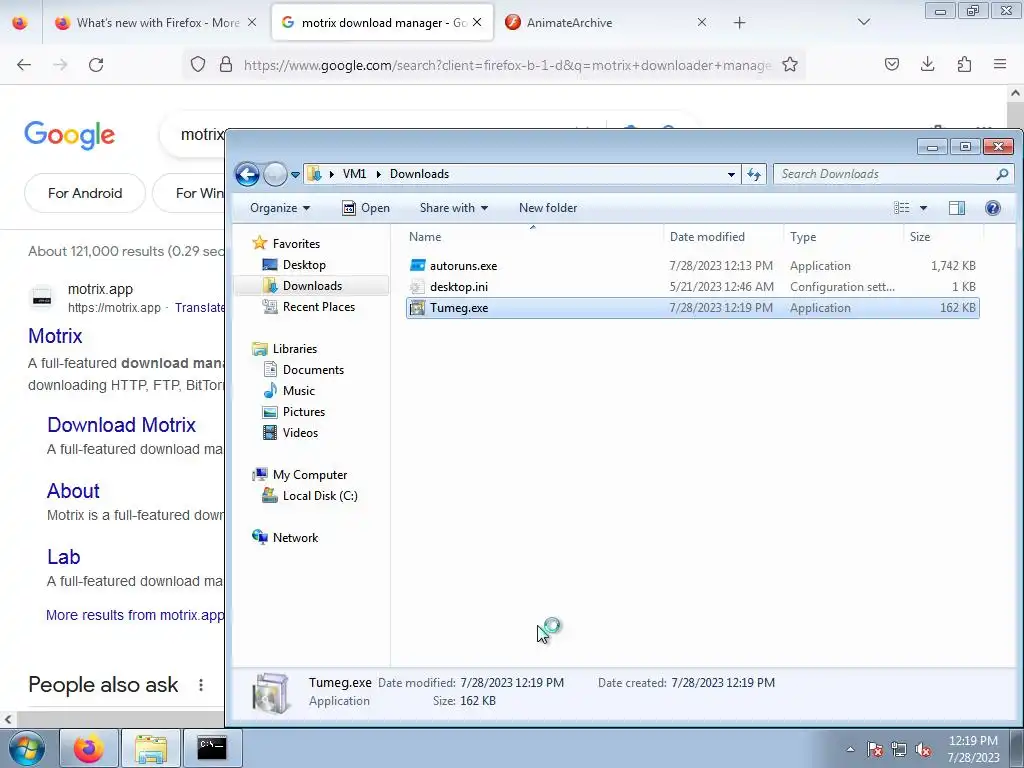Filter results by For Android chip
The width and height of the screenshot is (1024, 768).
pyautogui.click(x=85, y=193)
